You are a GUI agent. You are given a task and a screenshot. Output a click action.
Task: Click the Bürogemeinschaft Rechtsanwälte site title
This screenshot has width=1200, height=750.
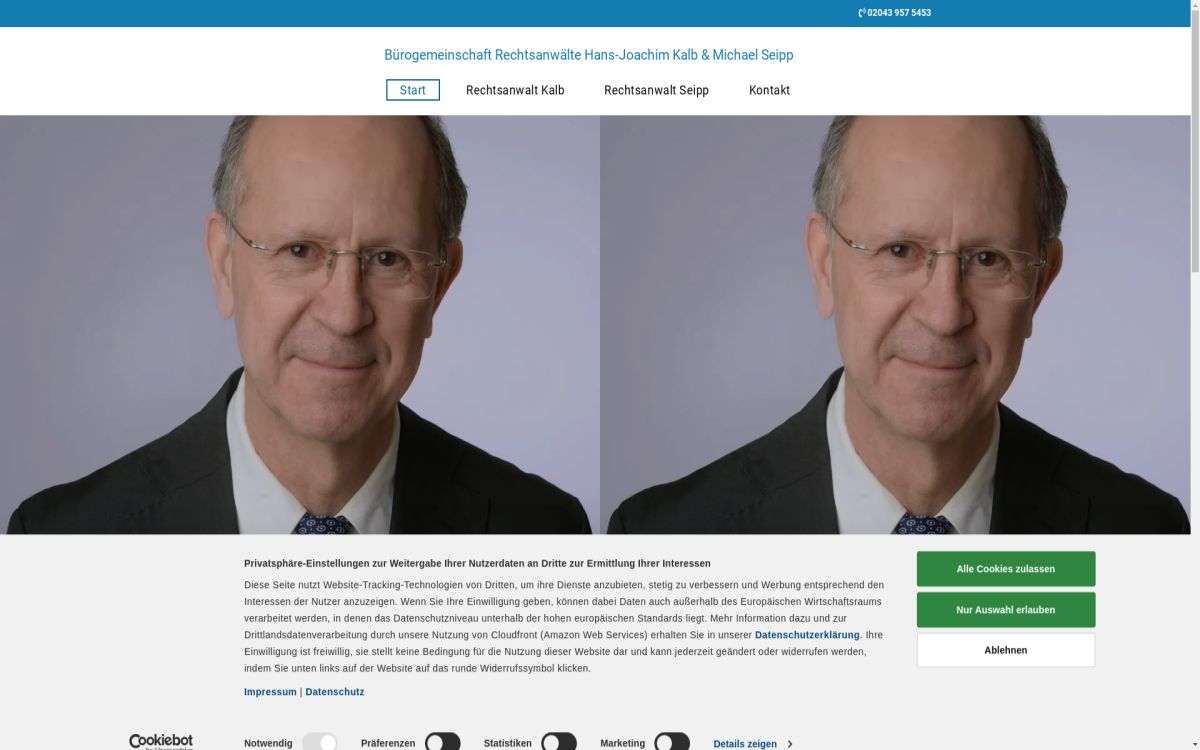click(x=589, y=55)
